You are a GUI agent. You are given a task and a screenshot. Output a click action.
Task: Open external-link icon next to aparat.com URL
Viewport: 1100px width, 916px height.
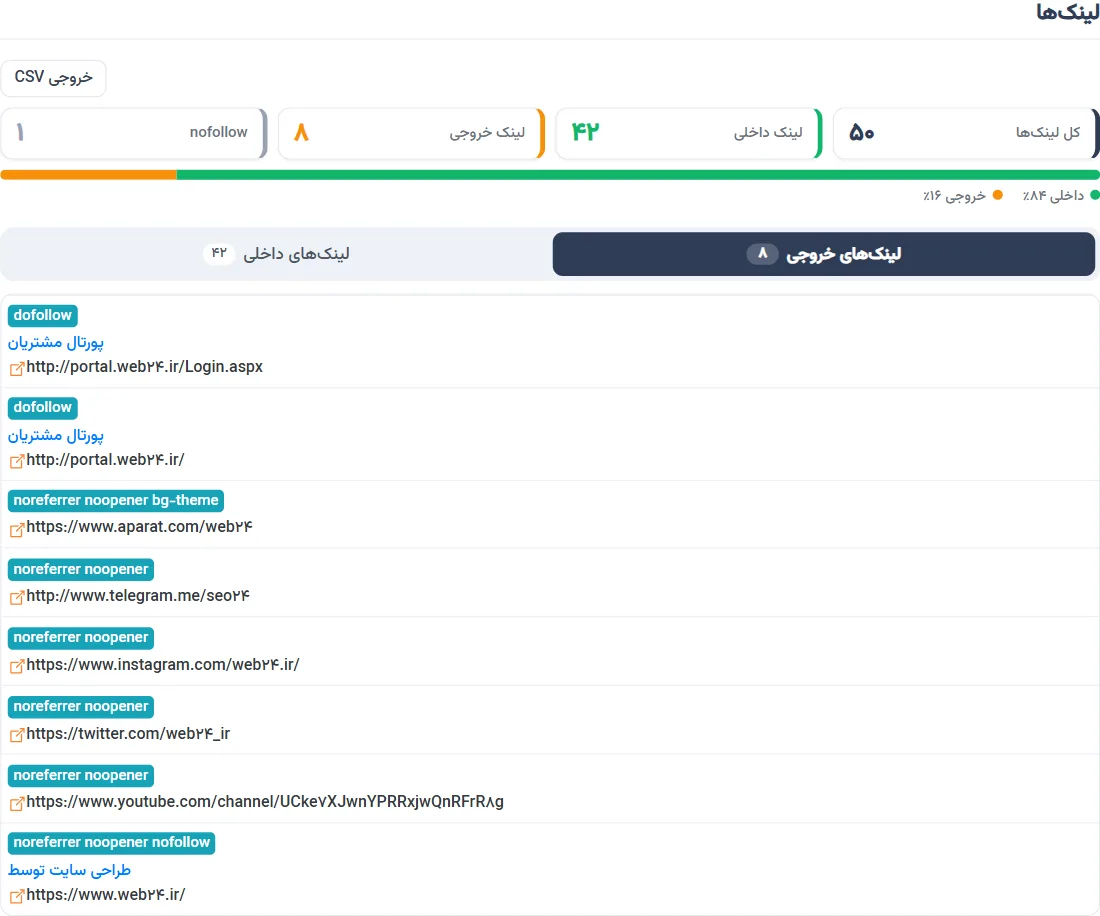[x=17, y=530]
